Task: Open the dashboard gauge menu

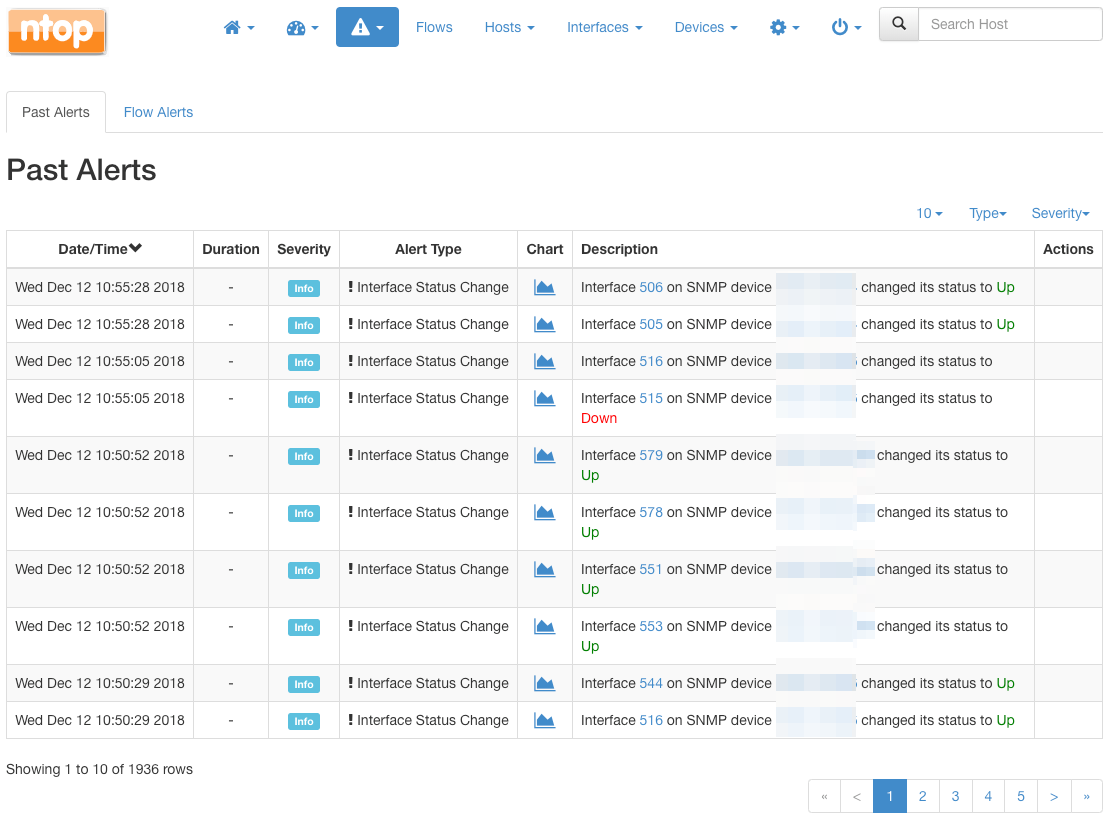Action: pos(302,28)
